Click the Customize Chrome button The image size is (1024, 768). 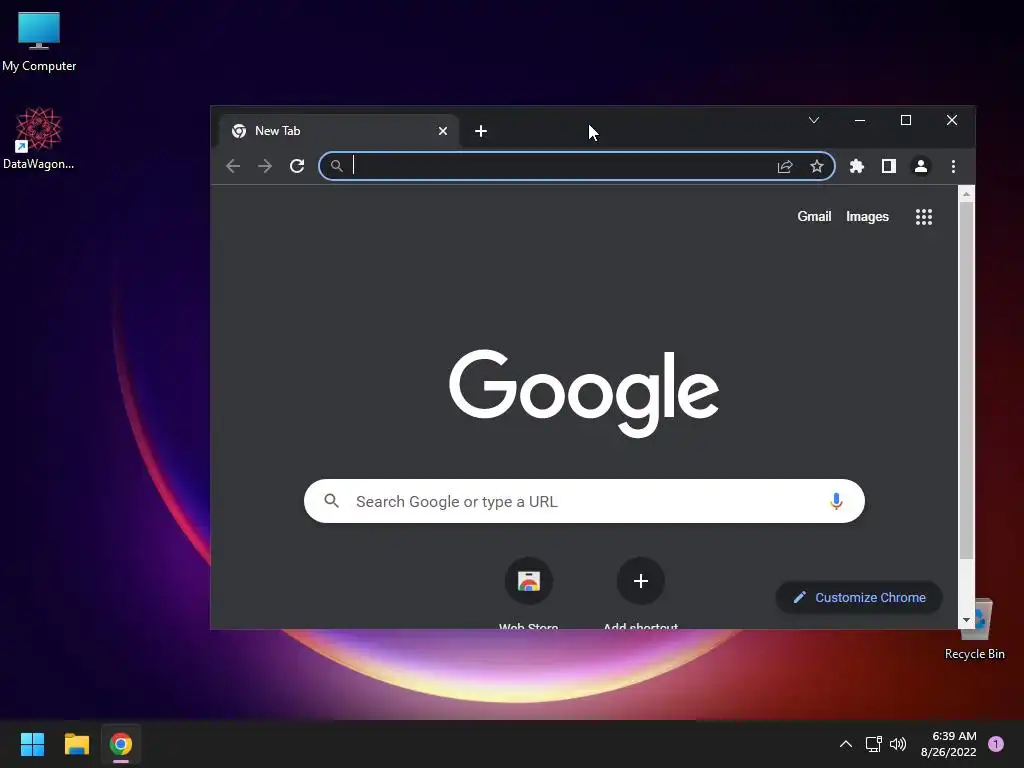point(859,598)
